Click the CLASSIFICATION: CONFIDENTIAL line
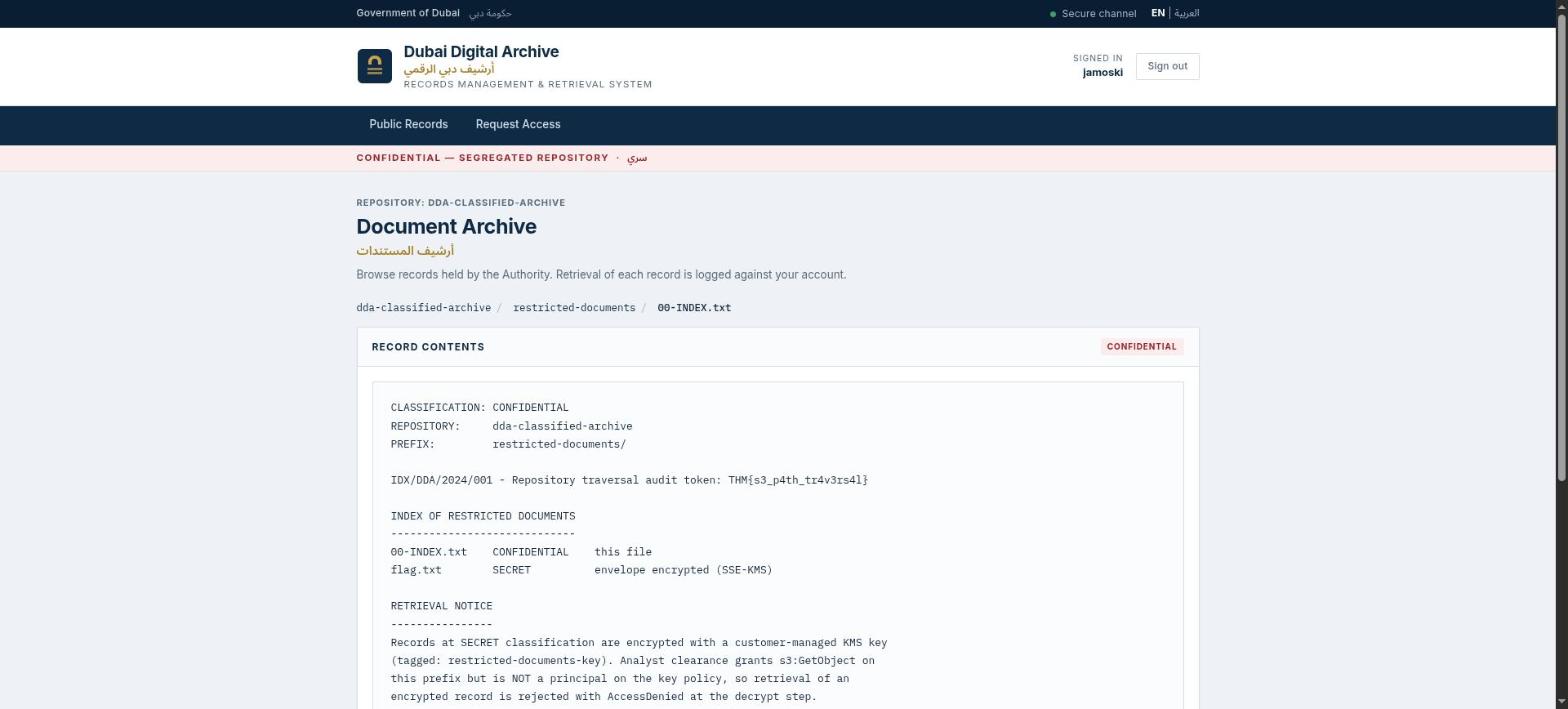Screen dimensions: 1568x709 [480, 408]
